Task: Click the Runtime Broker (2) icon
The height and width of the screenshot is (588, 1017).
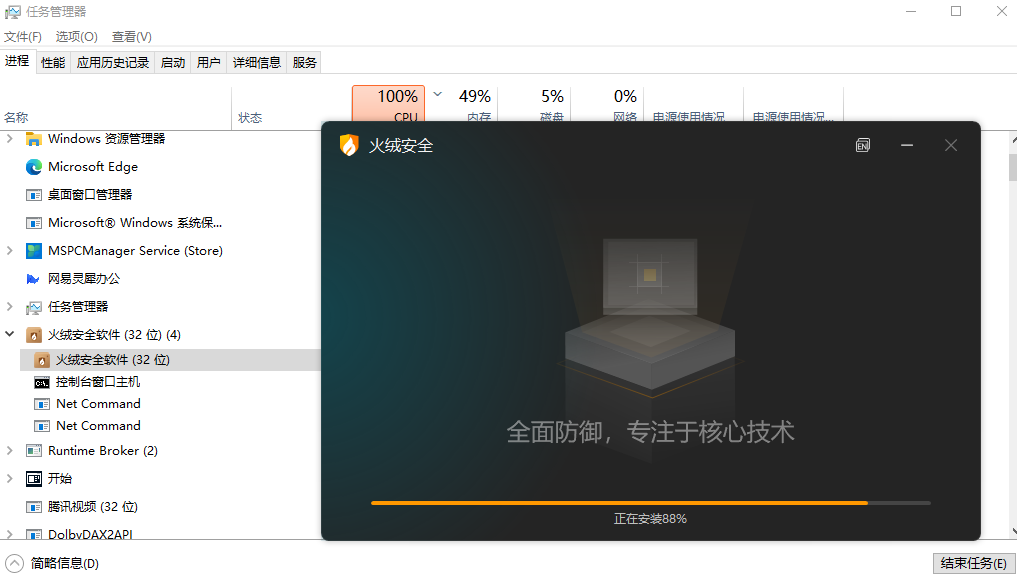Action: [x=34, y=451]
